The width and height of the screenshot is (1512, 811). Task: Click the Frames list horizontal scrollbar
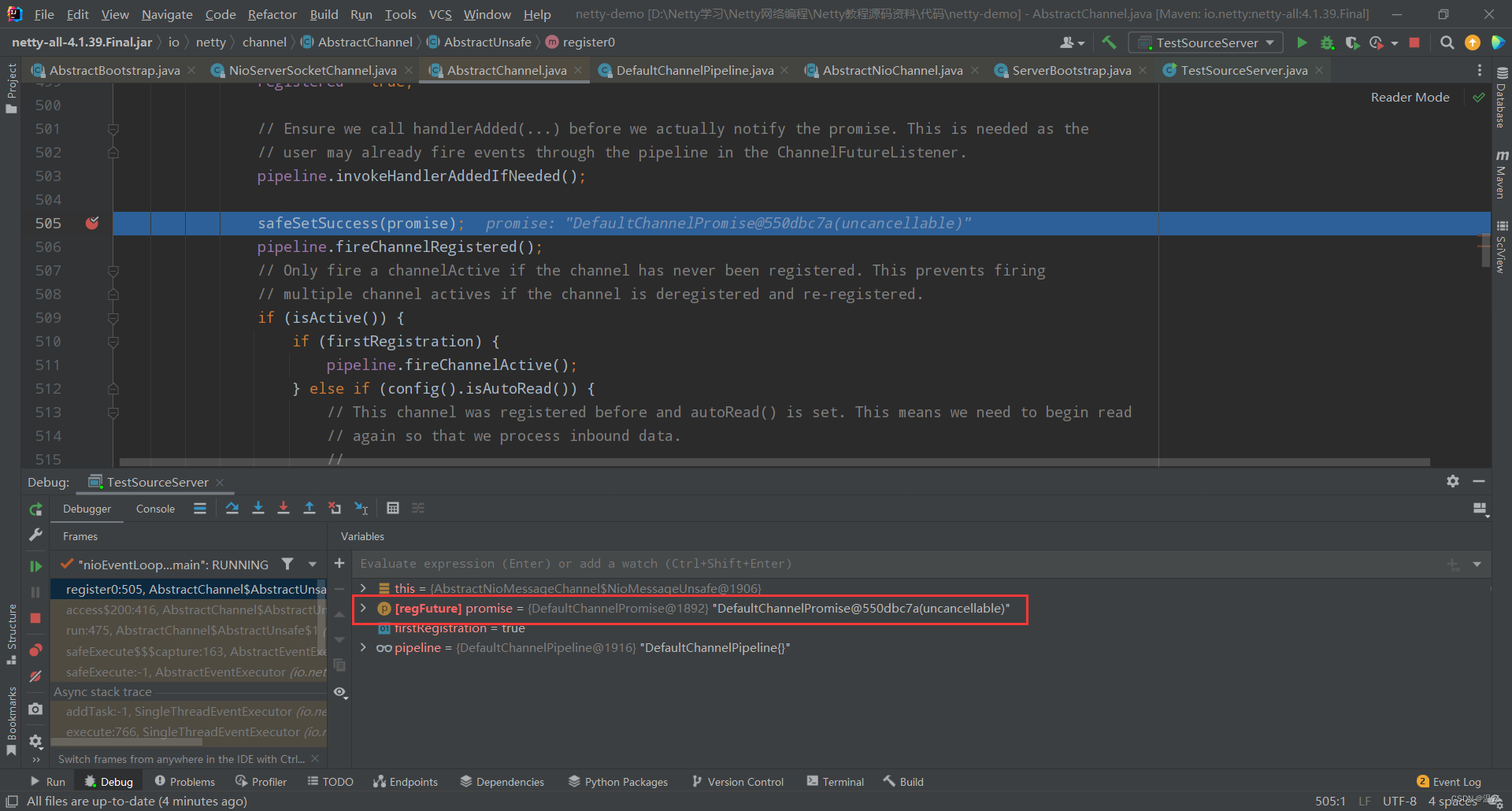coord(128,742)
